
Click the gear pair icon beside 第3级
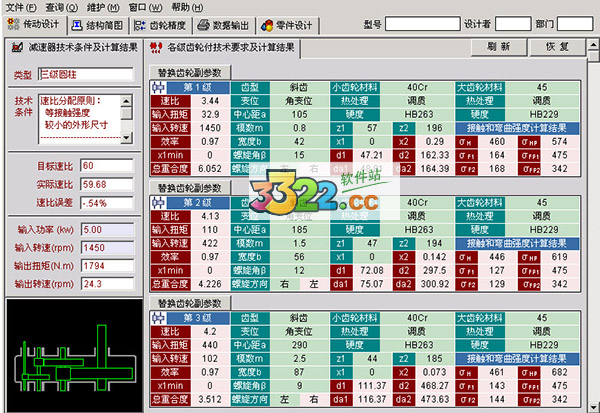[158, 318]
